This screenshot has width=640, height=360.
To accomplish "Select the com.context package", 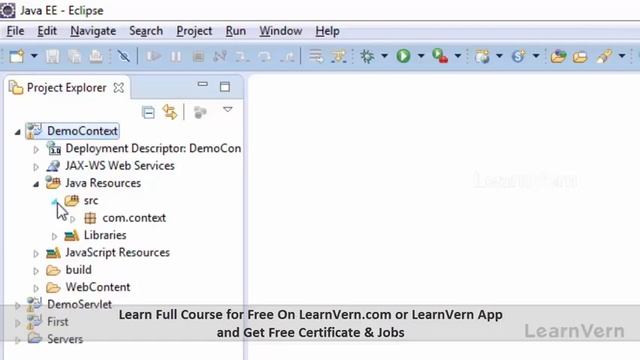I will click(x=134, y=218).
